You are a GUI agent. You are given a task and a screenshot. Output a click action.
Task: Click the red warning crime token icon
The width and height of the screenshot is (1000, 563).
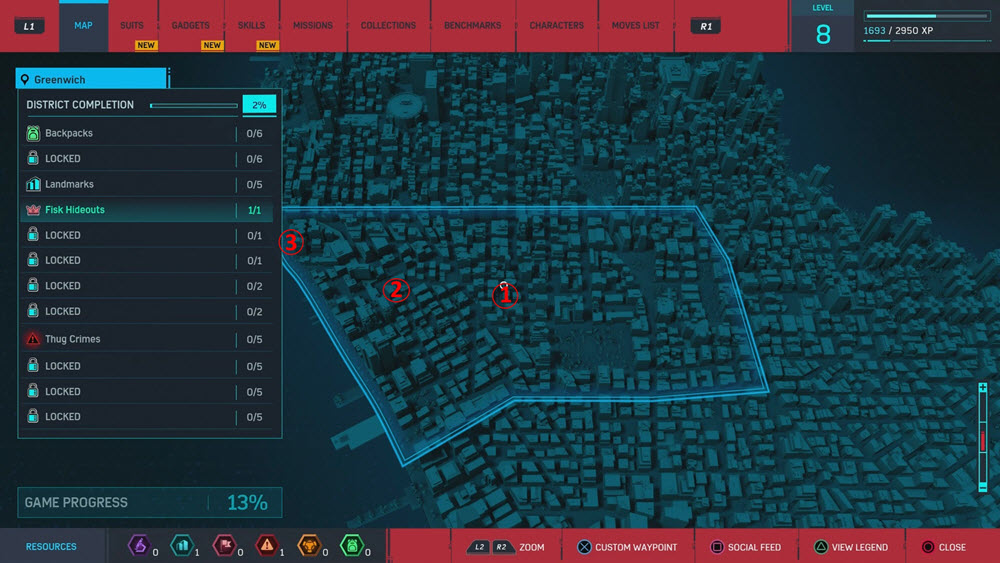click(x=267, y=546)
